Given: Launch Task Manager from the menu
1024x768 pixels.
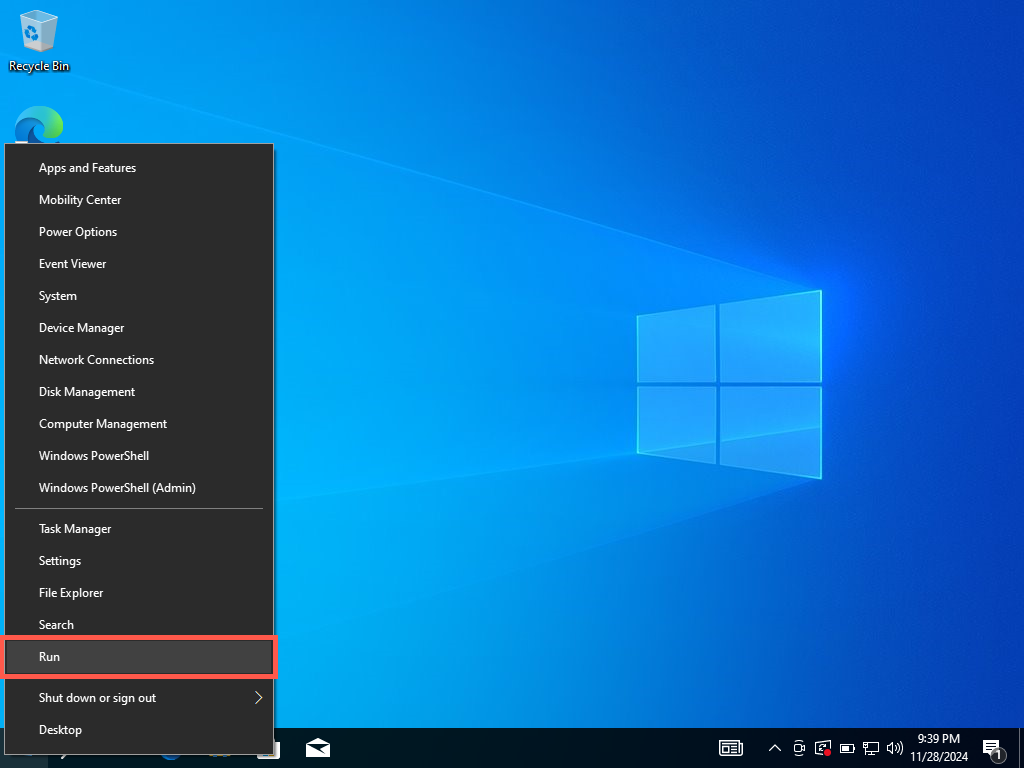Looking at the screenshot, I should (75, 529).
